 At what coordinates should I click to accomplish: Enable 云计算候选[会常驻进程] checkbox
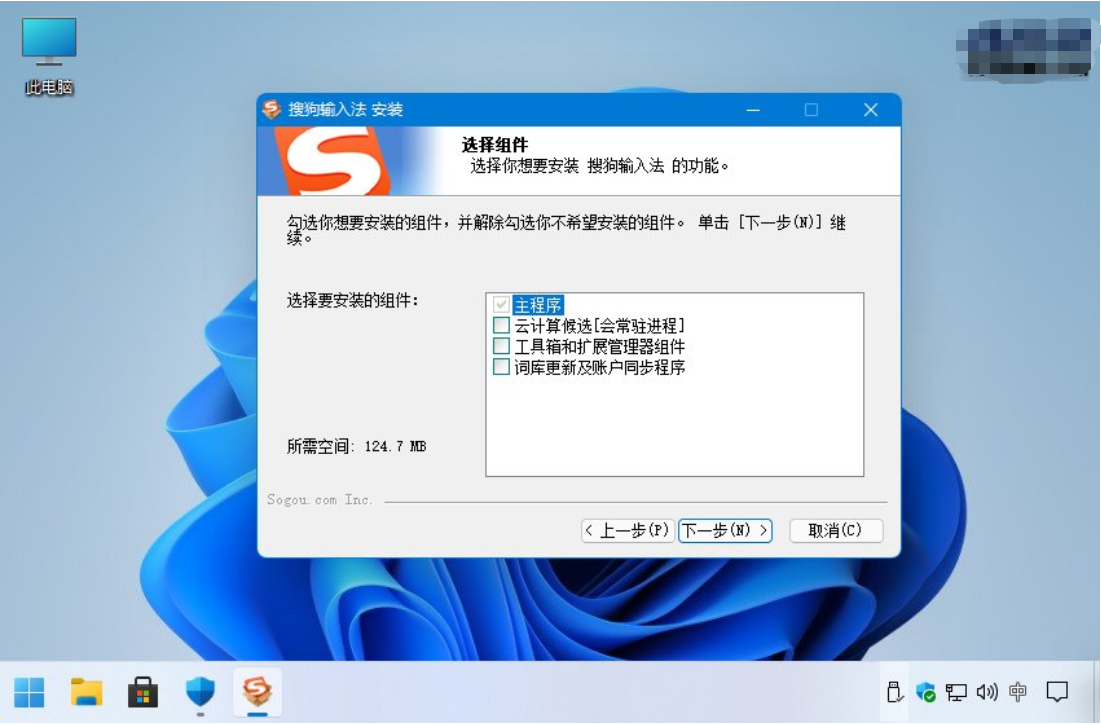(501, 325)
